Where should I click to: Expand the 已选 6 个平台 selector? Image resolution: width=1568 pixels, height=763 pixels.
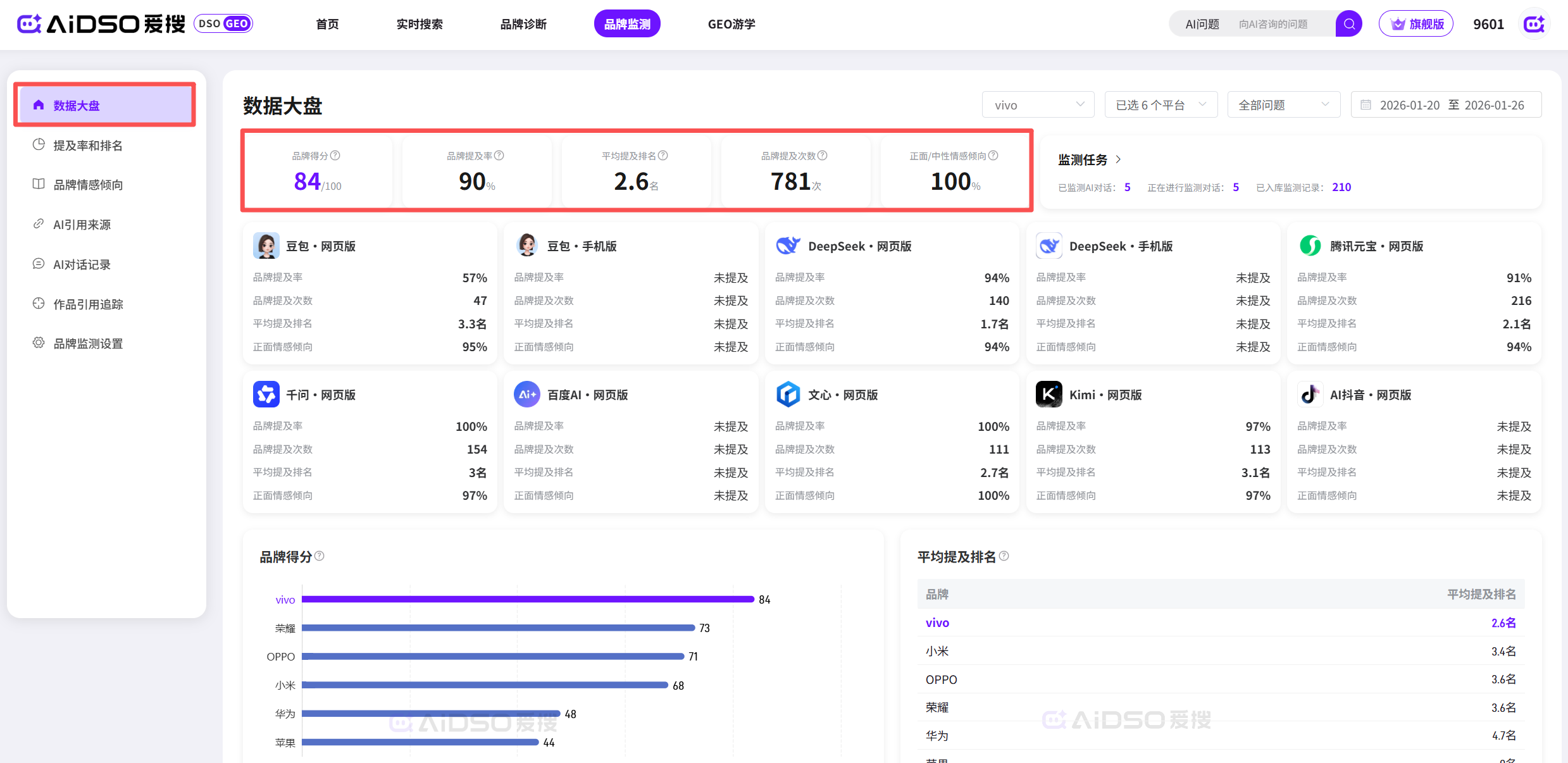(x=1160, y=105)
